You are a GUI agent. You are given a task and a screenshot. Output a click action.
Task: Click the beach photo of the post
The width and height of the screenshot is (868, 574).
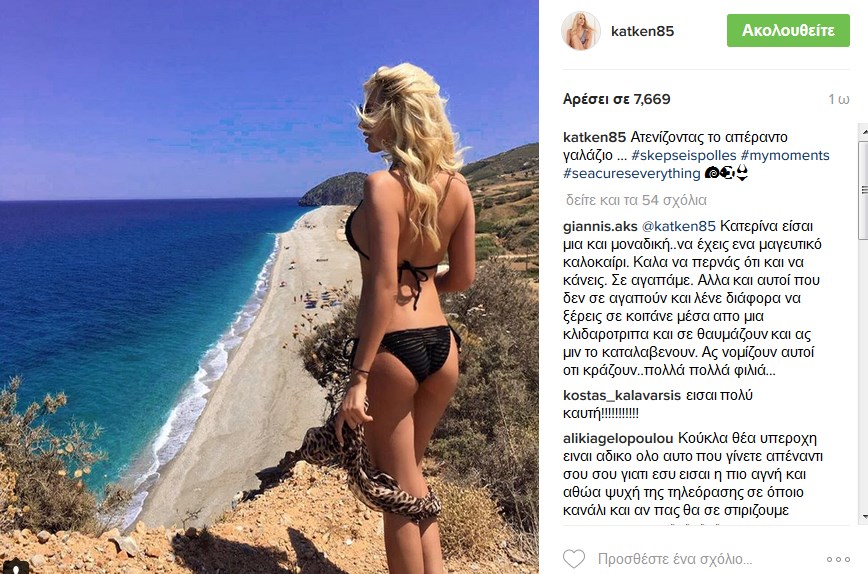pos(269,287)
